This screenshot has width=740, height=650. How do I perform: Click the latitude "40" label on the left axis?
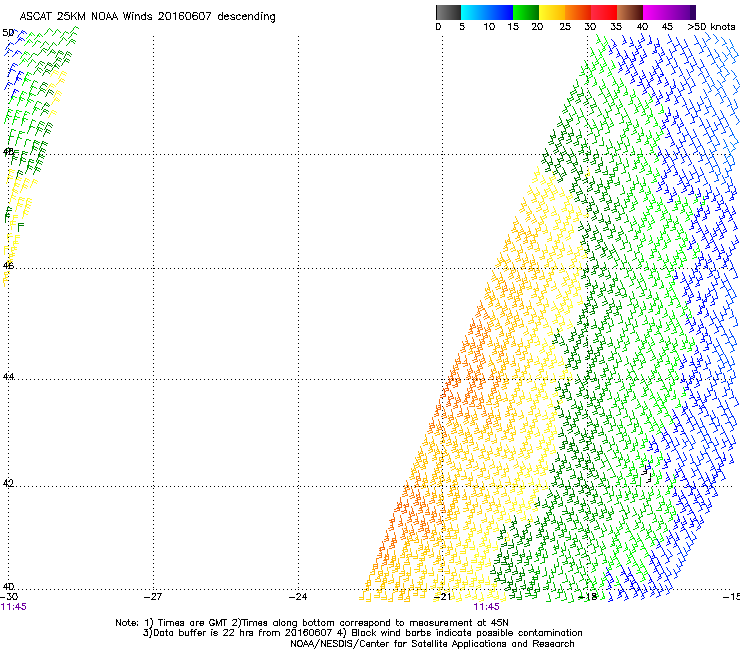tap(8, 586)
